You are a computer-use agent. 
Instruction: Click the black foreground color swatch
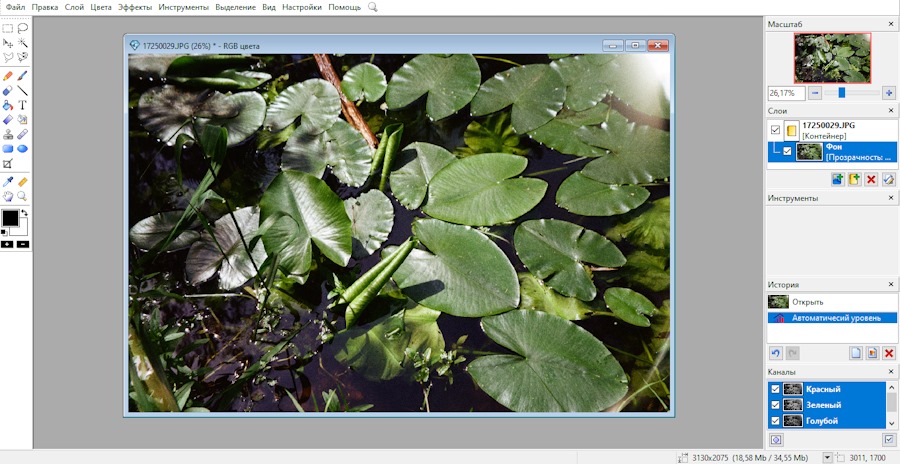[x=10, y=218]
